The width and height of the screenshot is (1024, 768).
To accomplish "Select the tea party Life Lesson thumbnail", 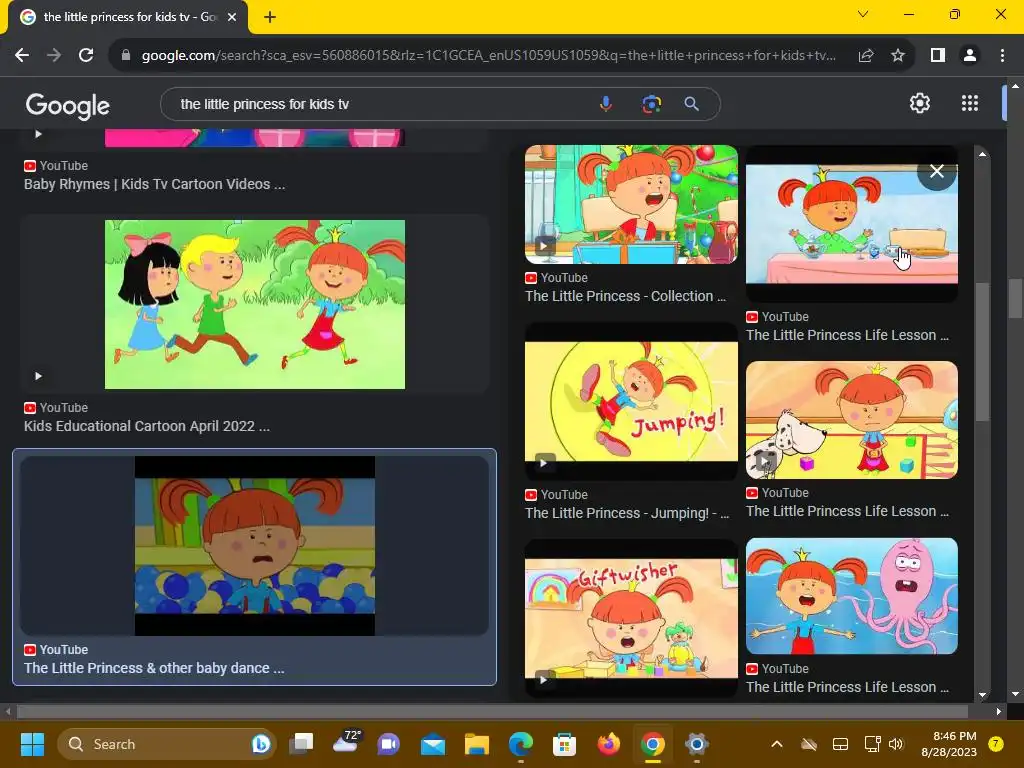I will [x=852, y=223].
